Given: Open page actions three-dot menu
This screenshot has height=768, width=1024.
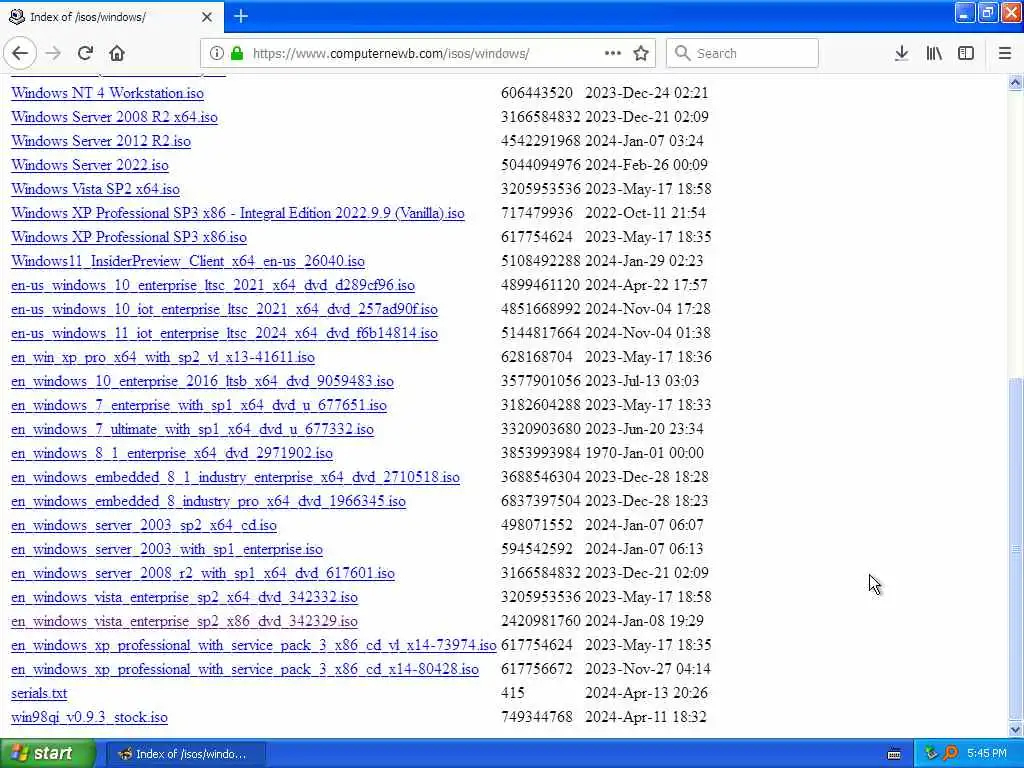Looking at the screenshot, I should pyautogui.click(x=613, y=54).
